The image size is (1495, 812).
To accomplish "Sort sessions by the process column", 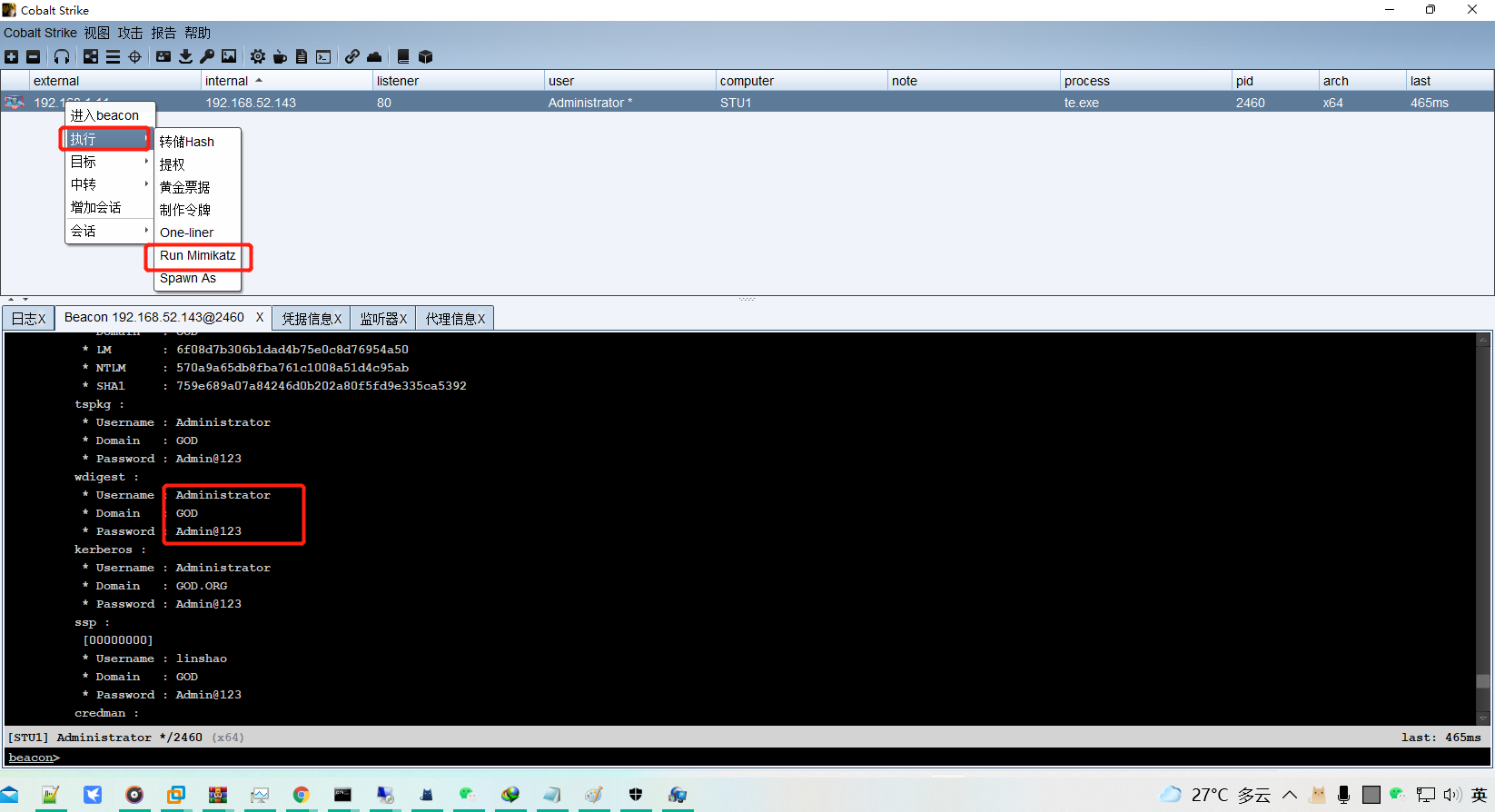I will (1145, 81).
